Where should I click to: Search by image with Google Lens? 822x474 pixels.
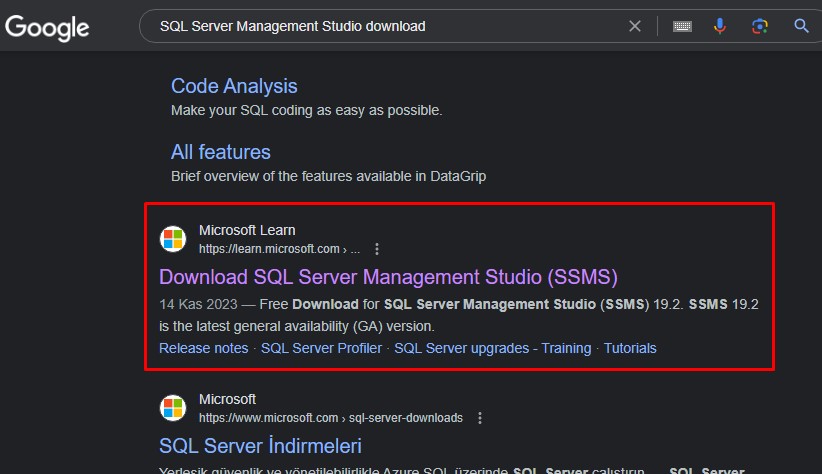click(760, 26)
